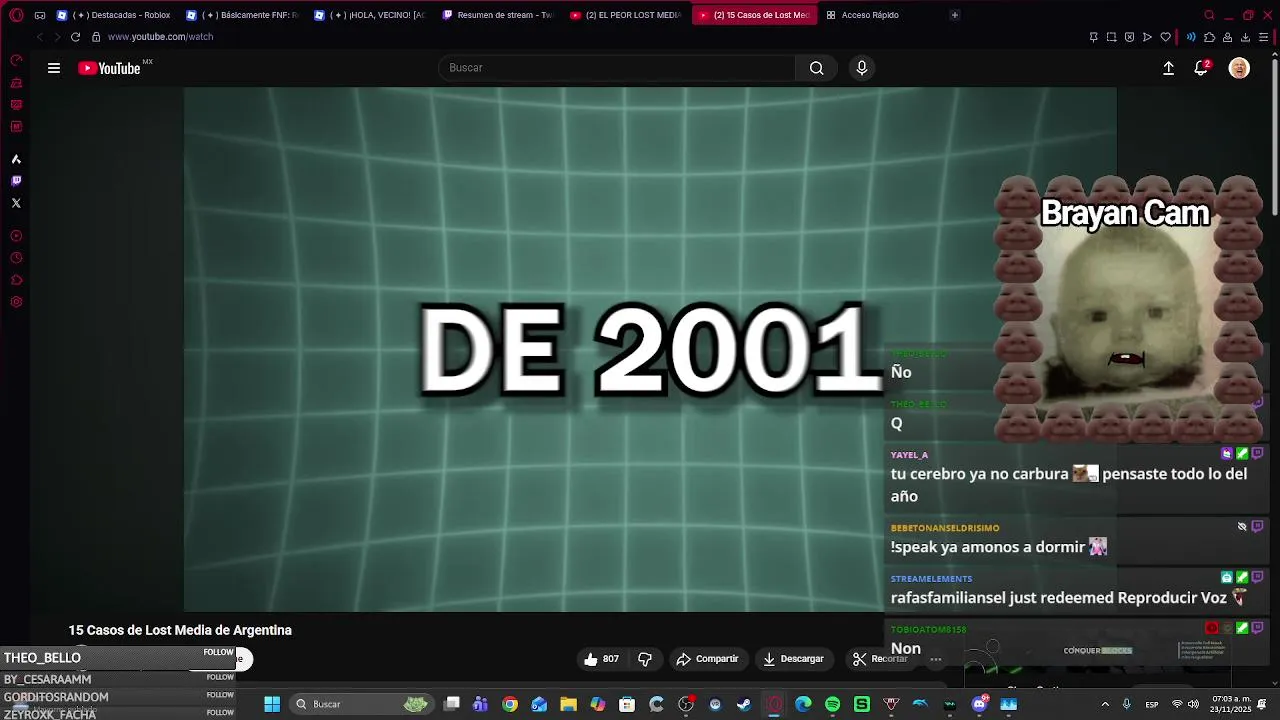Open Opera sidebar history clock icon

point(16,258)
